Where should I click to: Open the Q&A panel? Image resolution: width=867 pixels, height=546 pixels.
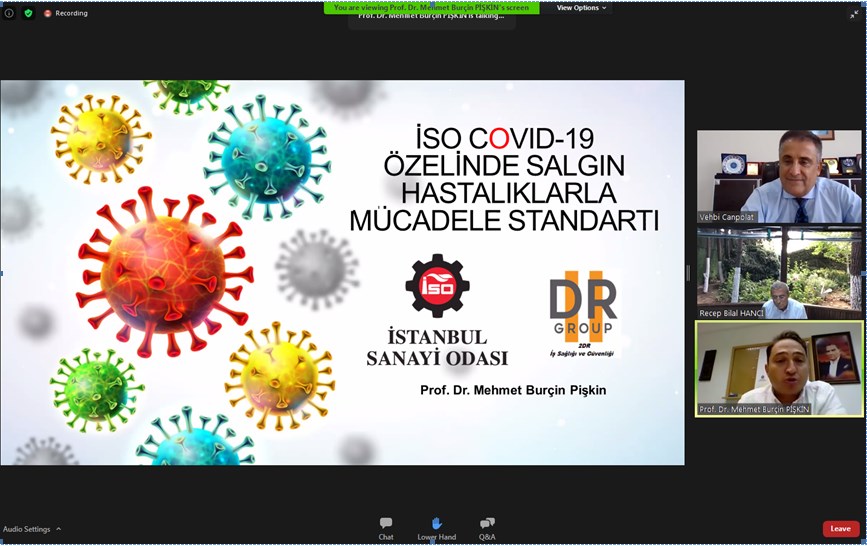click(487, 528)
